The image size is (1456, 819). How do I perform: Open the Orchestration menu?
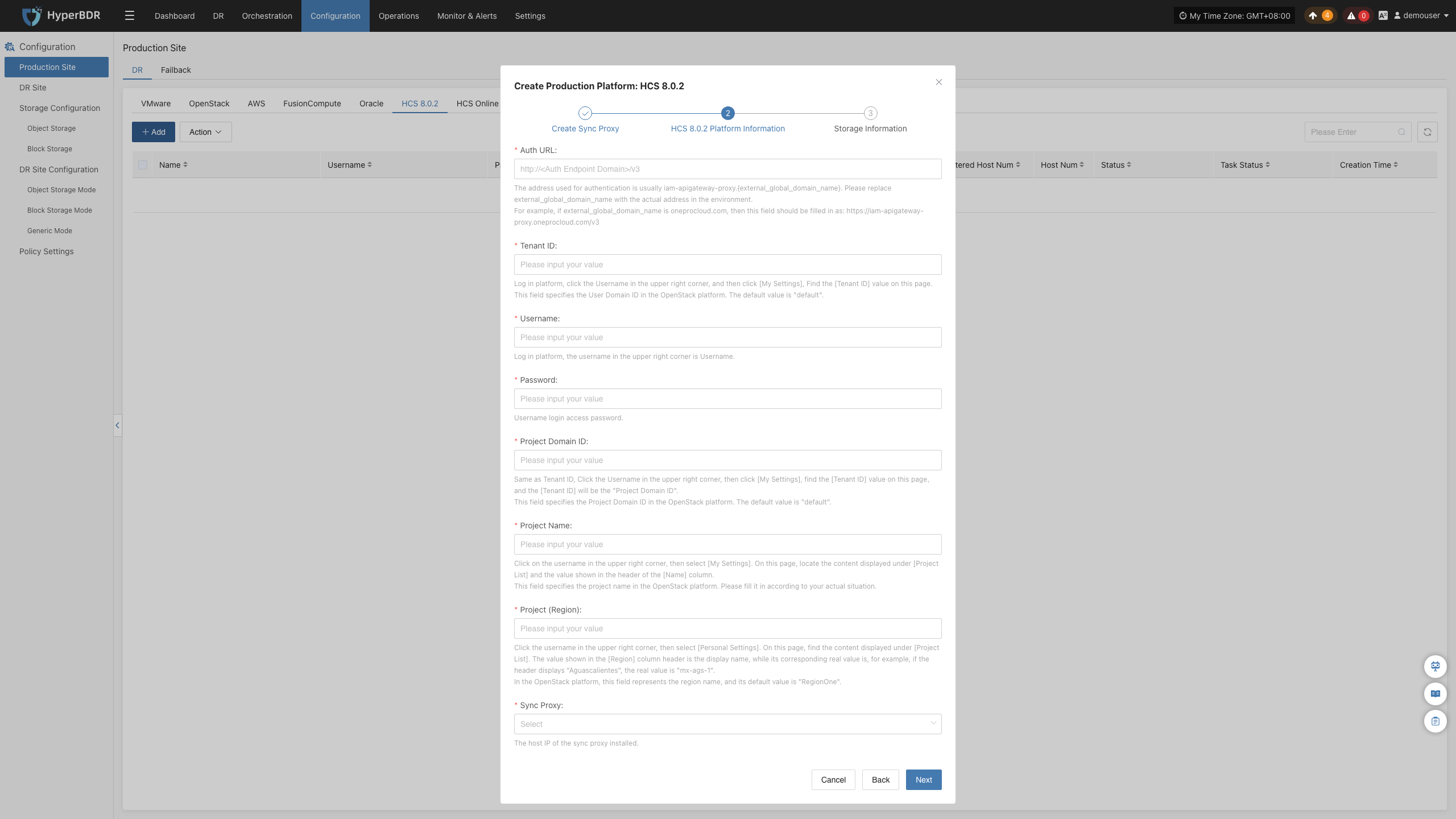click(x=267, y=16)
